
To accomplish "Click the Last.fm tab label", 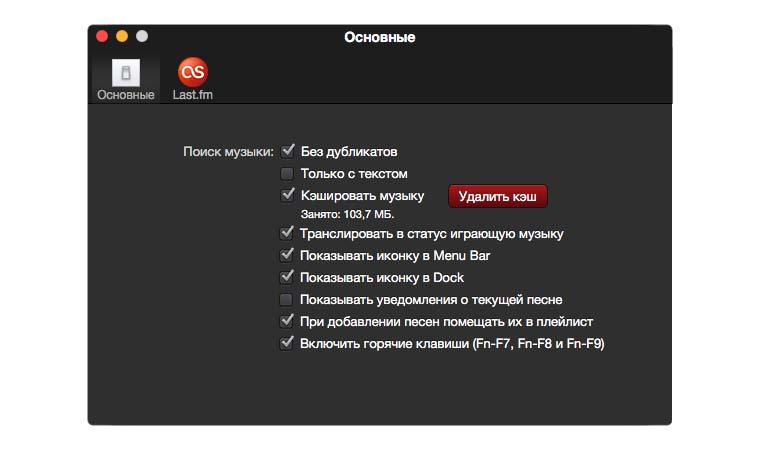I will (x=192, y=95).
